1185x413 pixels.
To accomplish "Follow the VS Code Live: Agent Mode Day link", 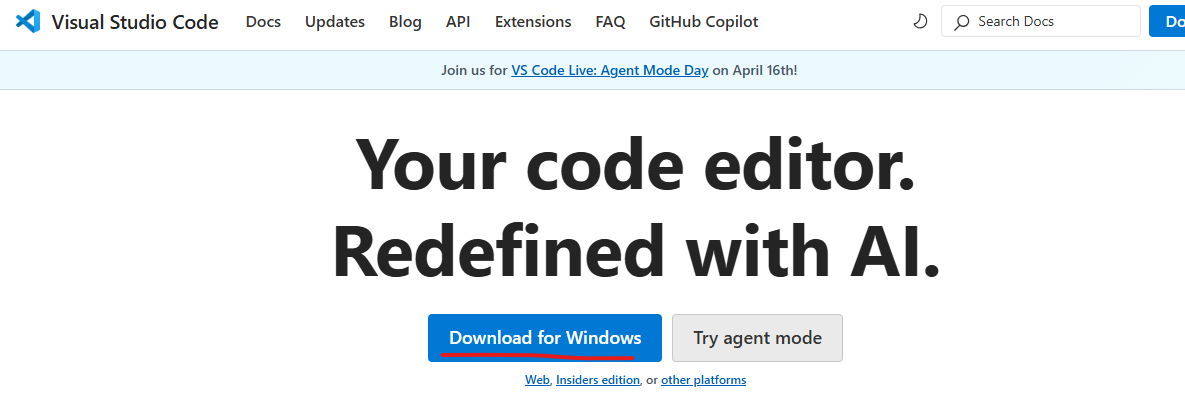I will (610, 70).
